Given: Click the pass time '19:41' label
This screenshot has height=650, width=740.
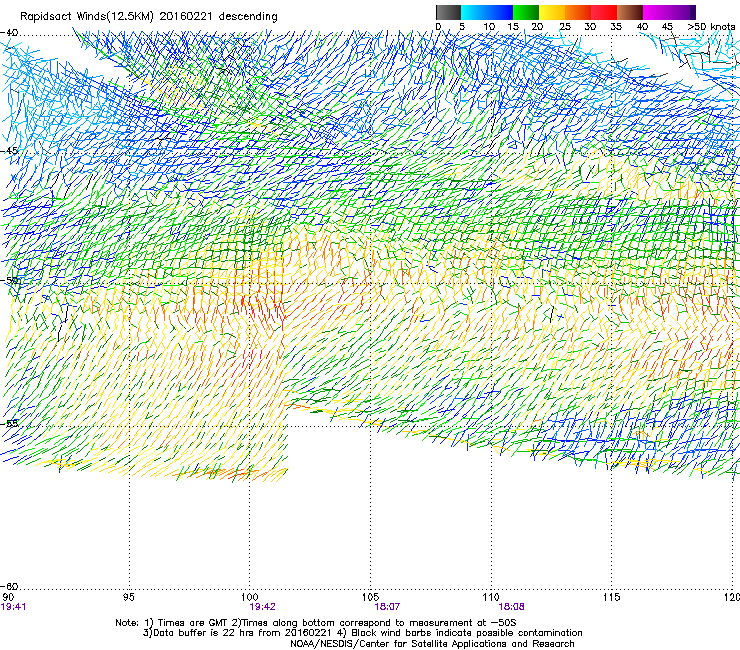Looking at the screenshot, I should tap(13, 607).
